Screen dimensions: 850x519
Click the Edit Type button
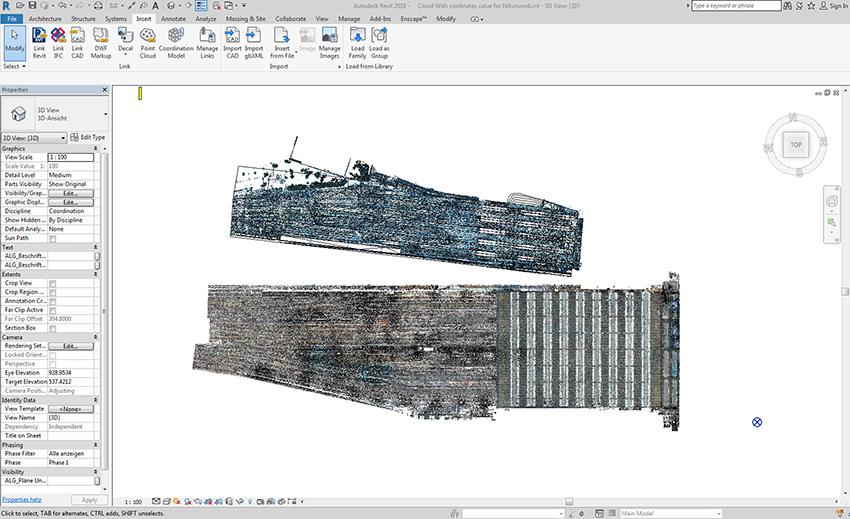pyautogui.click(x=88, y=137)
